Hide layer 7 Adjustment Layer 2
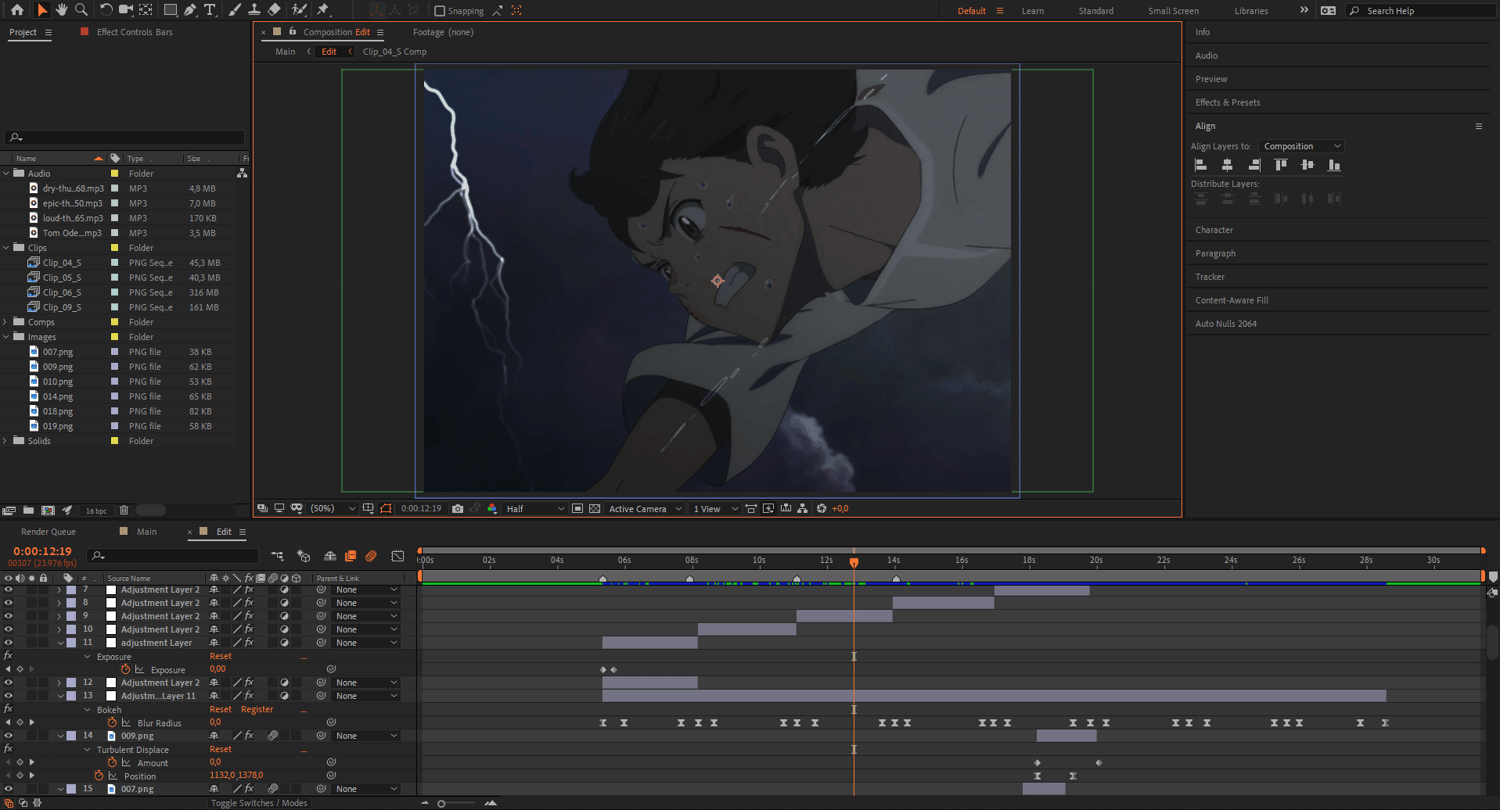 pos(8,590)
